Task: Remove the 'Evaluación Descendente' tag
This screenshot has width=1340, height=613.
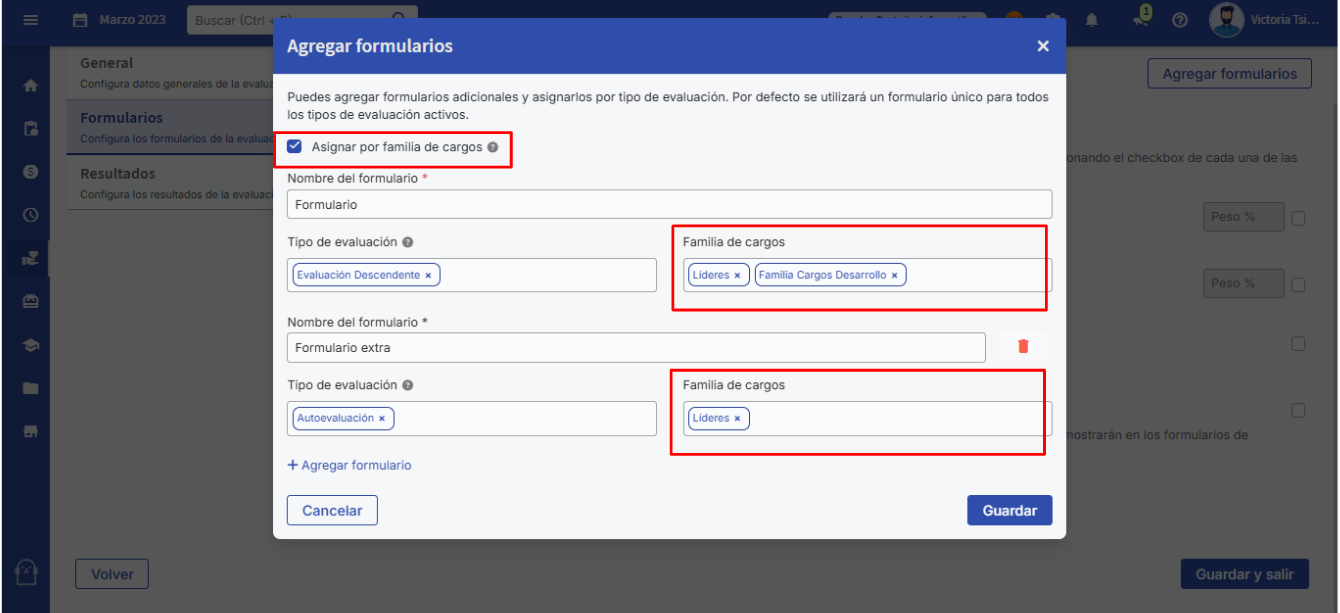Action: click(x=428, y=275)
